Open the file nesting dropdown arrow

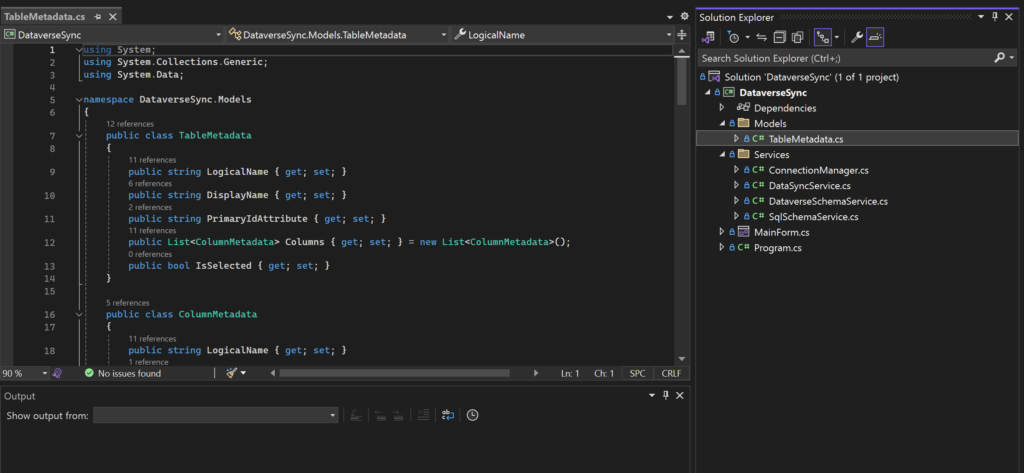[x=837, y=38]
